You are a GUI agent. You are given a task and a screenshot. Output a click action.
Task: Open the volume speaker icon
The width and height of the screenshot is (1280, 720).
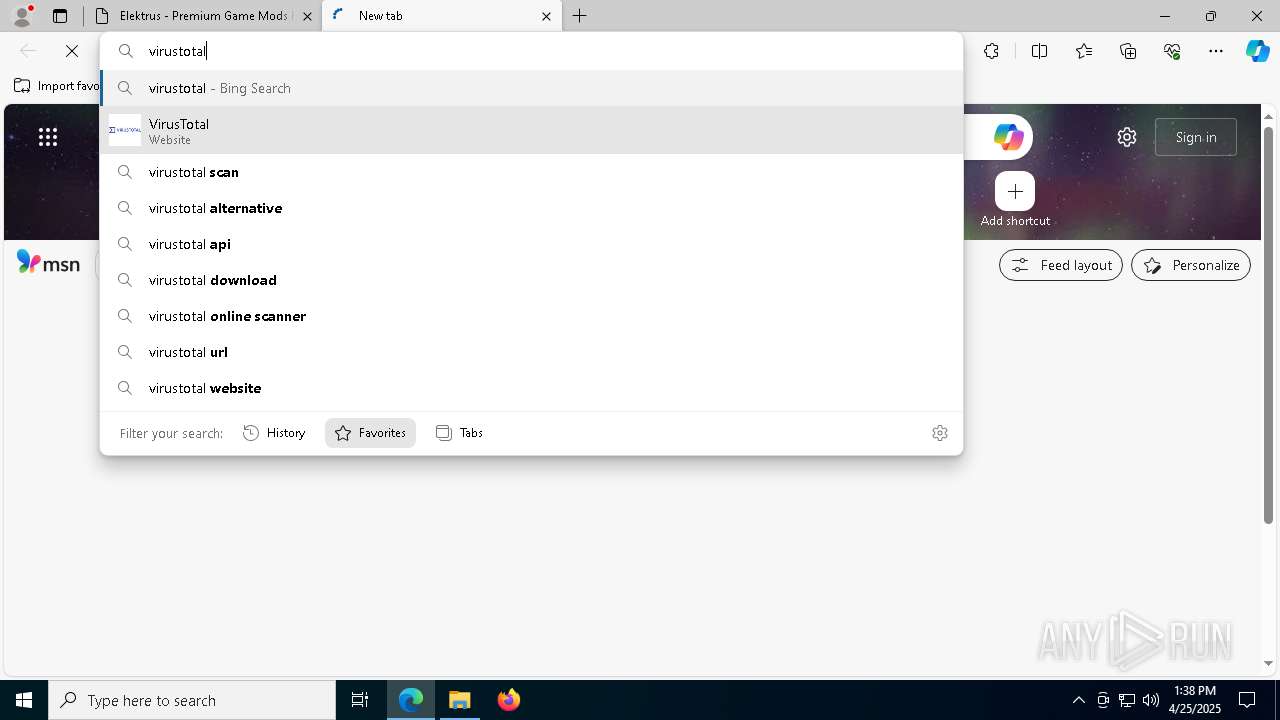point(1151,700)
